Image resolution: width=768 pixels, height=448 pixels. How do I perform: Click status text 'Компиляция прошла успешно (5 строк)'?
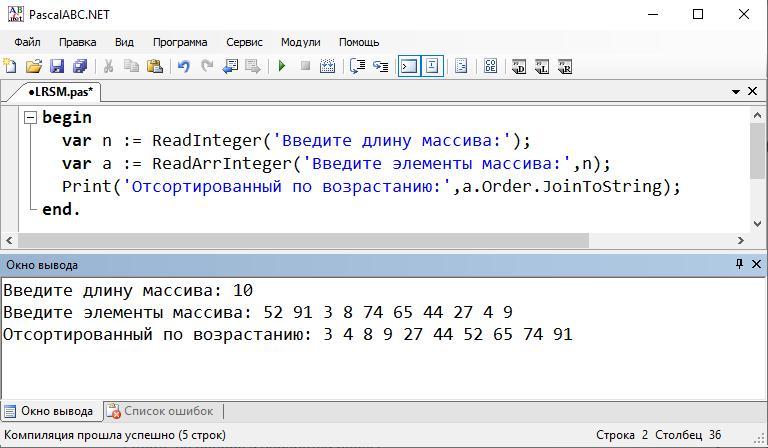point(115,435)
